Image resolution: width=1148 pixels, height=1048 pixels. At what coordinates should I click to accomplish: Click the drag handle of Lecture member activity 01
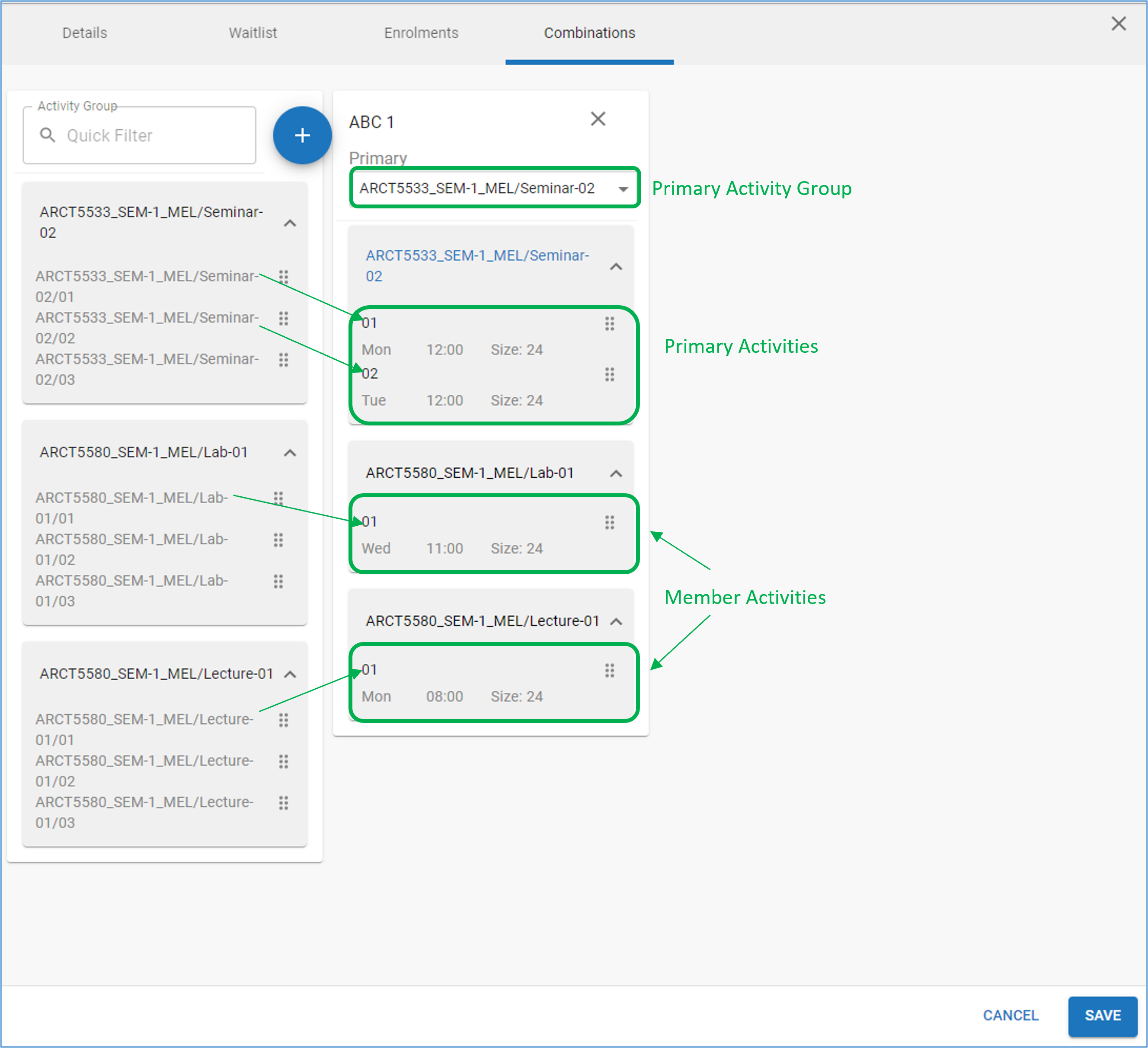coord(610,670)
